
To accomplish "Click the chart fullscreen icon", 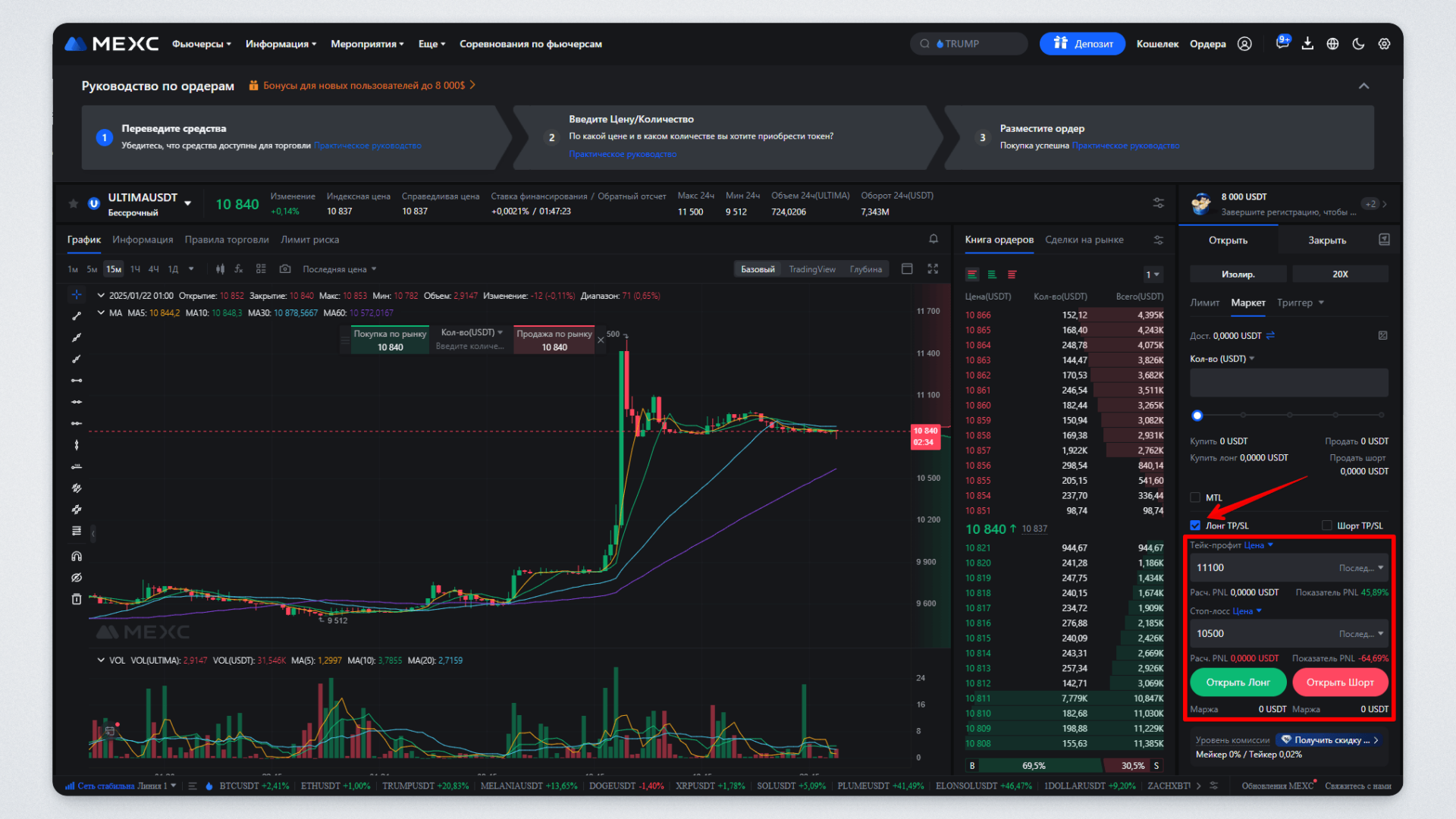I will [933, 269].
